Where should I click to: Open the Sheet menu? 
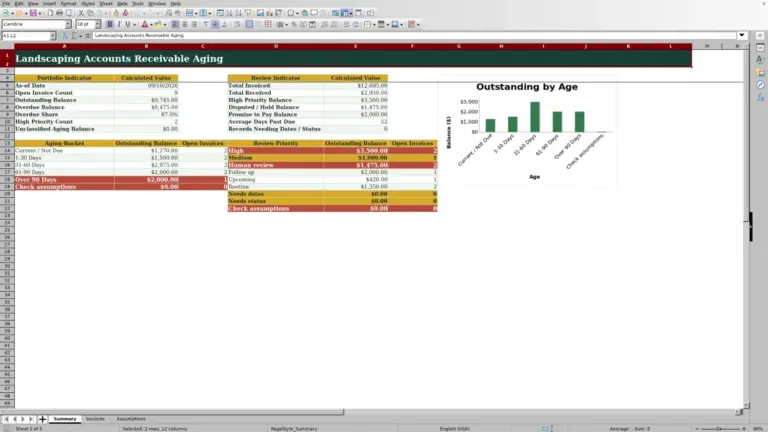point(106,3)
